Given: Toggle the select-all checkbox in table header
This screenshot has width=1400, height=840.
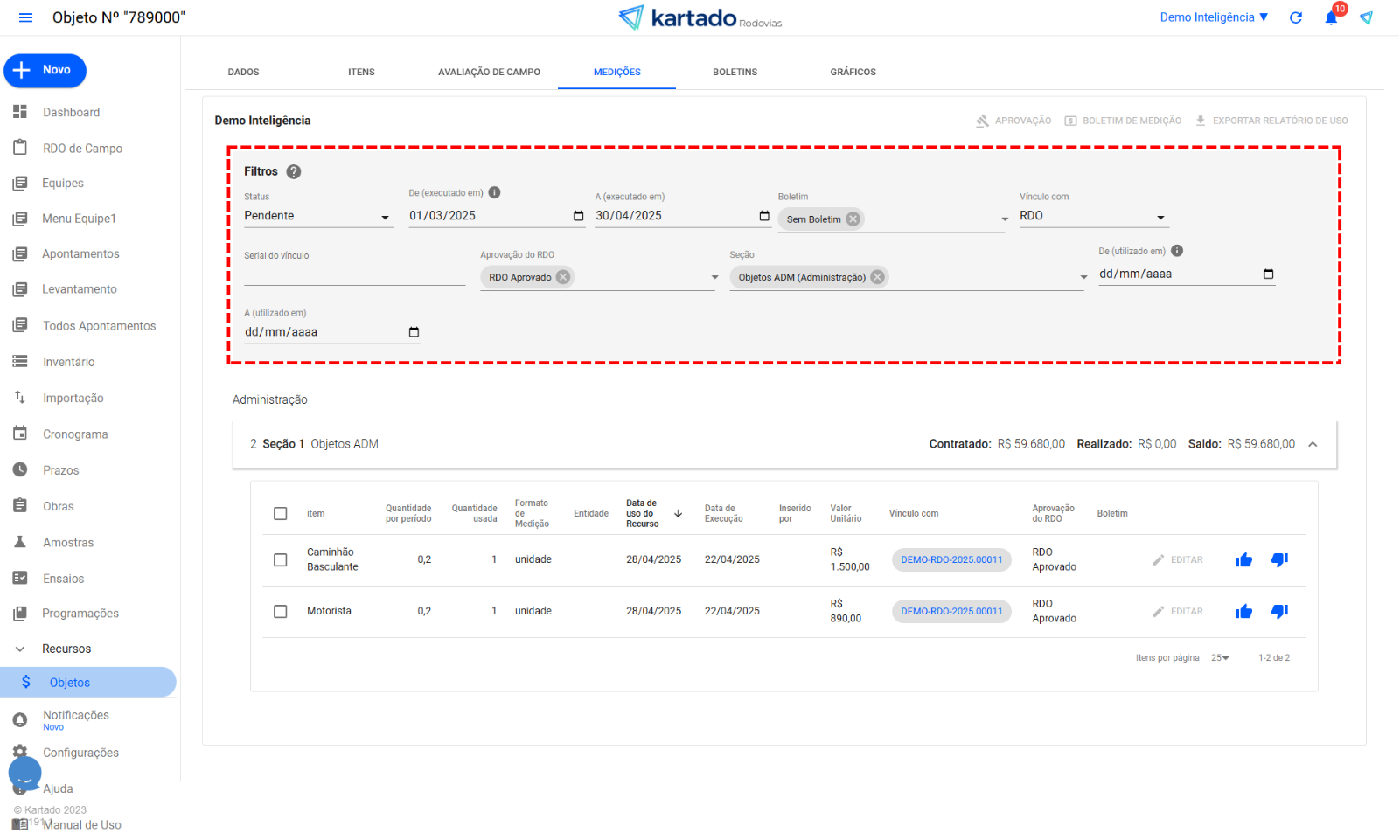Looking at the screenshot, I should pyautogui.click(x=281, y=514).
